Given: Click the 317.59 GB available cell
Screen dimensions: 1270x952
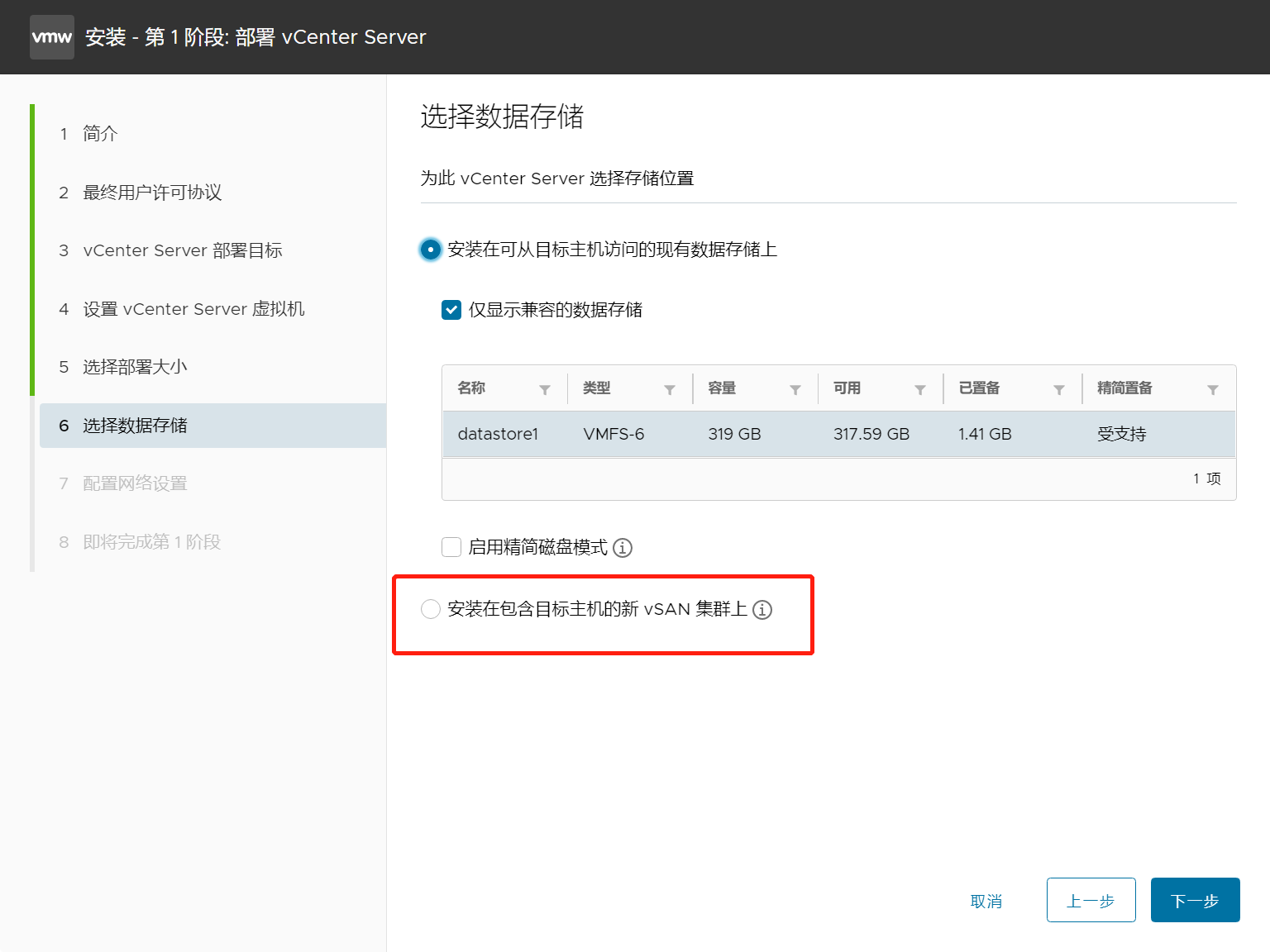Looking at the screenshot, I should click(x=871, y=434).
